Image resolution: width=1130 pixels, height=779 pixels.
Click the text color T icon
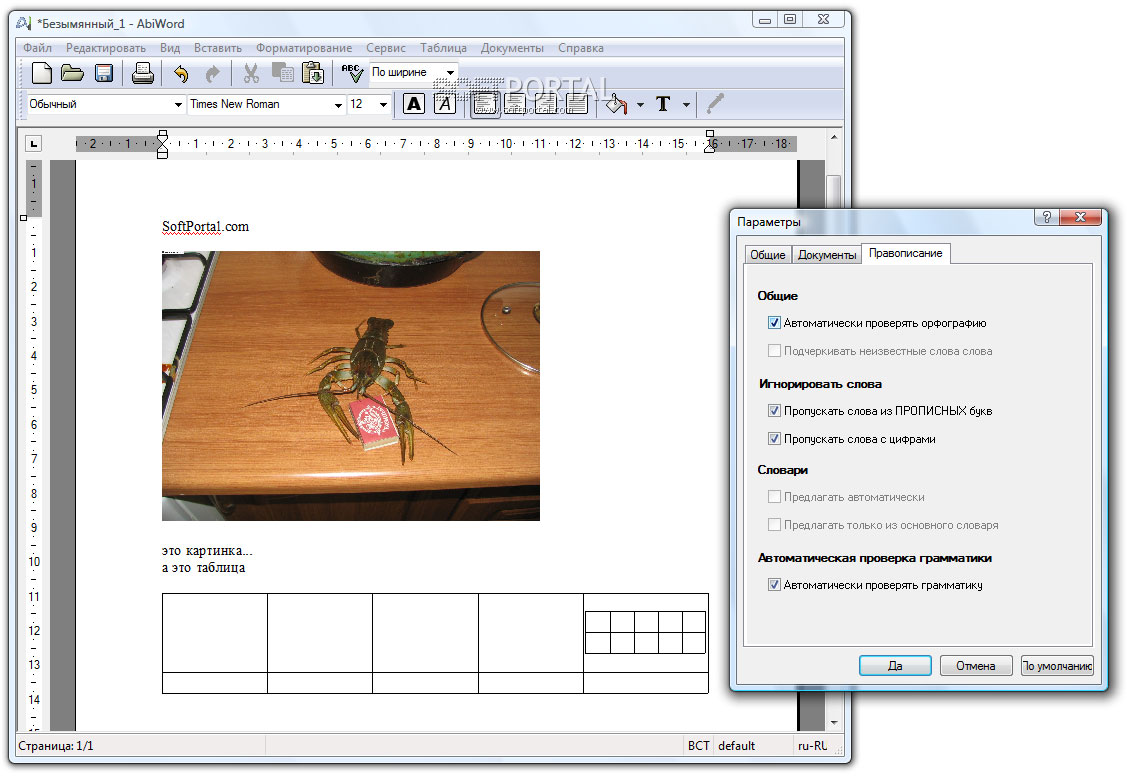(x=663, y=104)
